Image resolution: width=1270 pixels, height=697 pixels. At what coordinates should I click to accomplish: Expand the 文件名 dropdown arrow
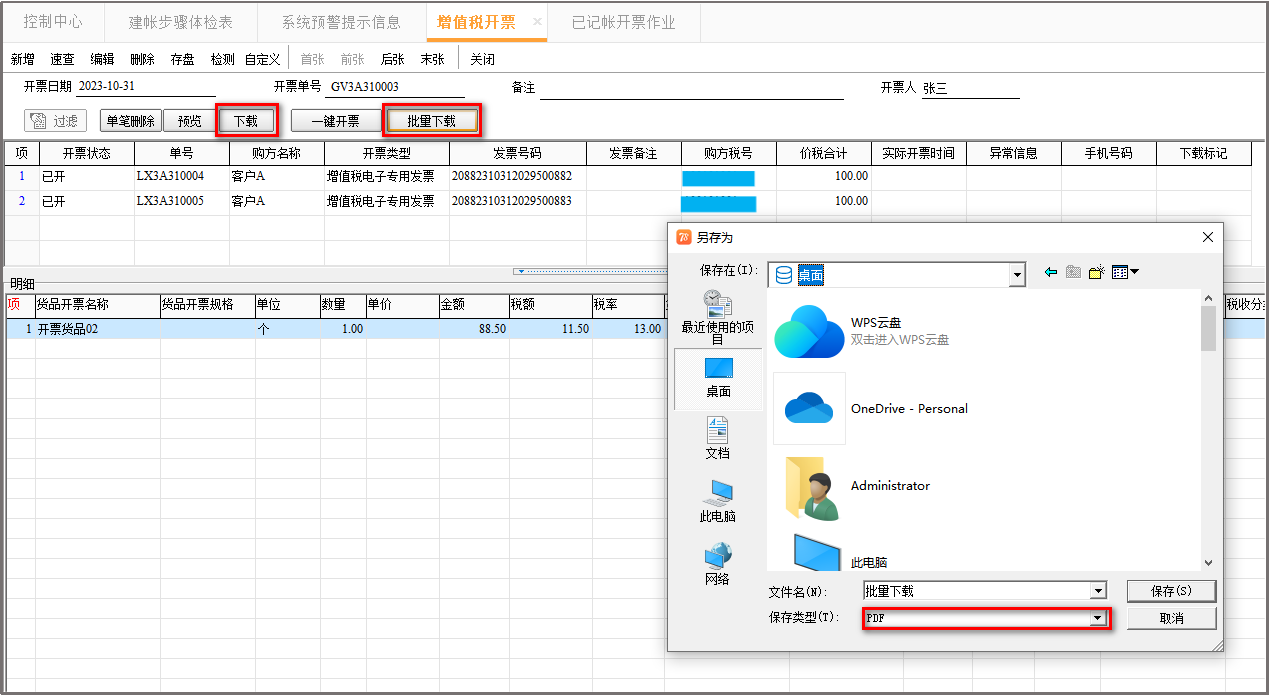(x=1098, y=591)
